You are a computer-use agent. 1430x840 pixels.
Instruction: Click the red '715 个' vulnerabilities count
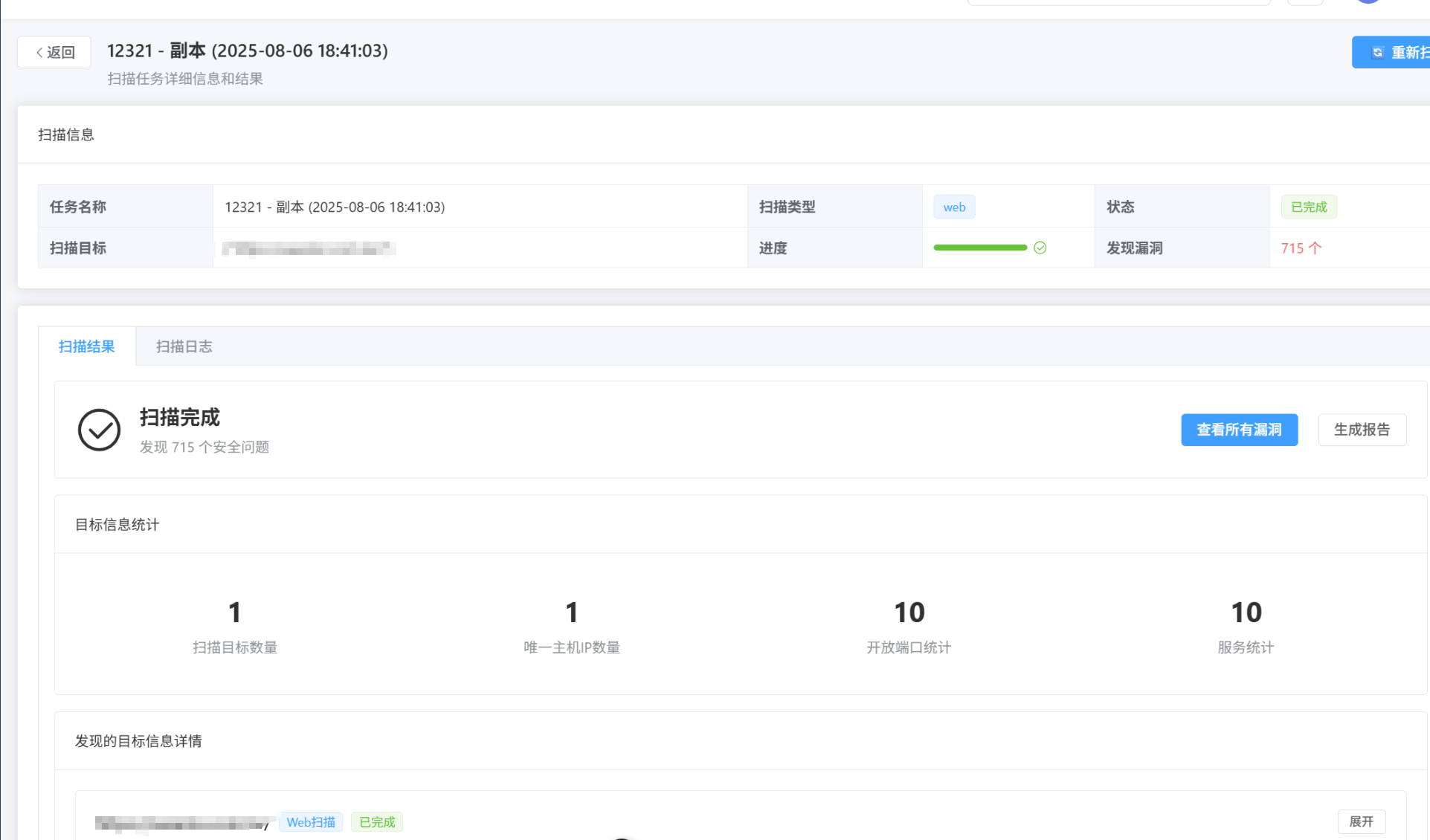(1301, 248)
